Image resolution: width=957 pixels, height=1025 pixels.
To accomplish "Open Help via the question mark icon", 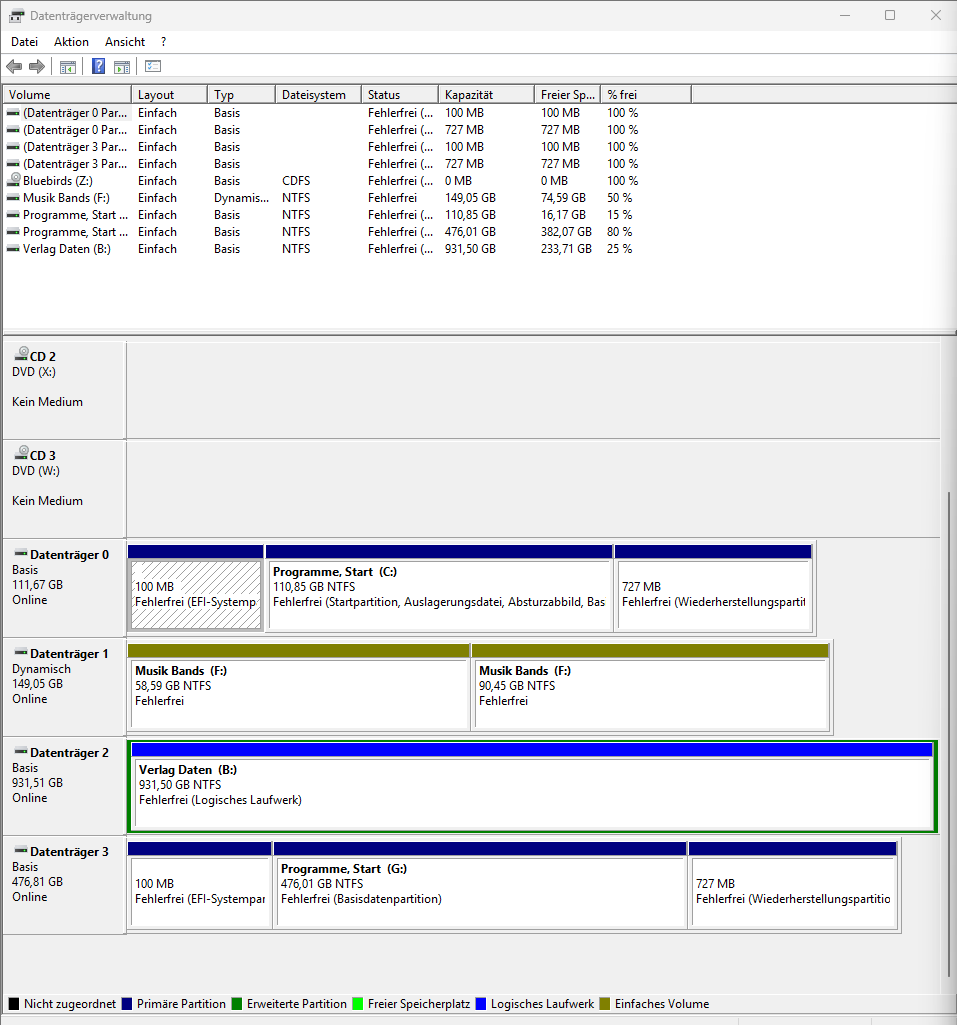I will click(98, 66).
